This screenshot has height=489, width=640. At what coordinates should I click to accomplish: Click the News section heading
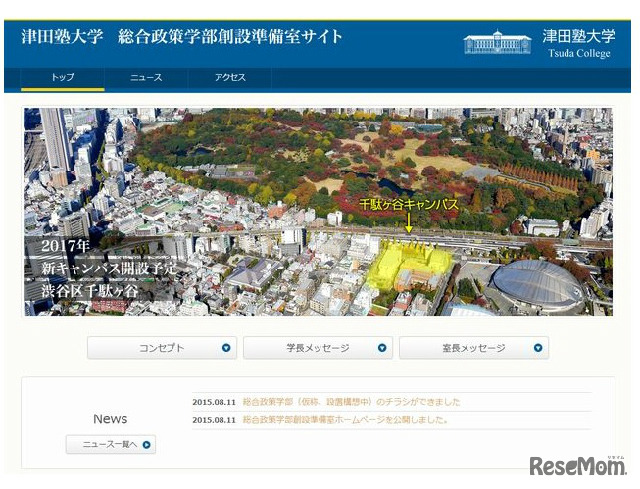tap(110, 419)
